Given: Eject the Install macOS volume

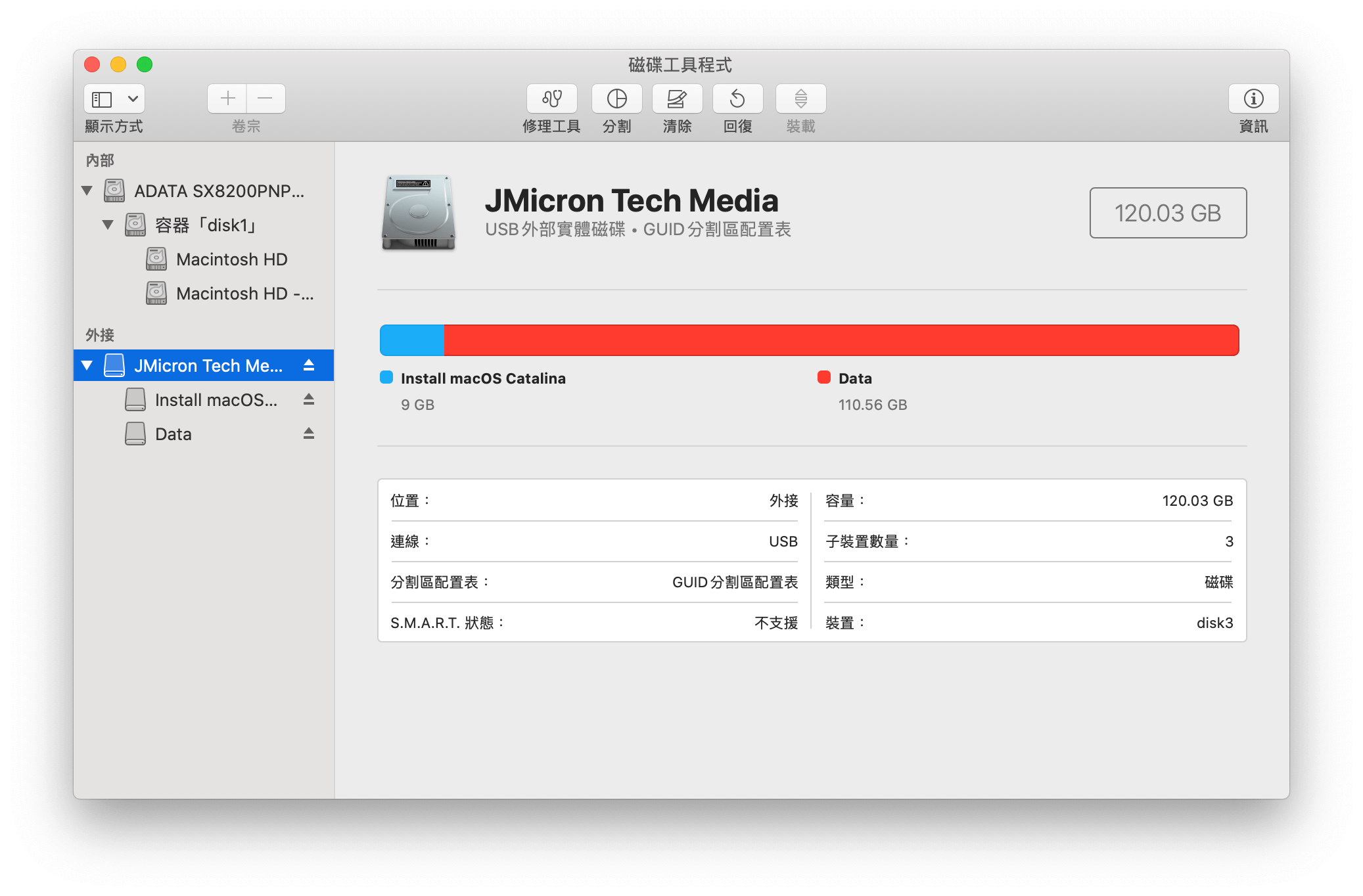Looking at the screenshot, I should [x=309, y=399].
